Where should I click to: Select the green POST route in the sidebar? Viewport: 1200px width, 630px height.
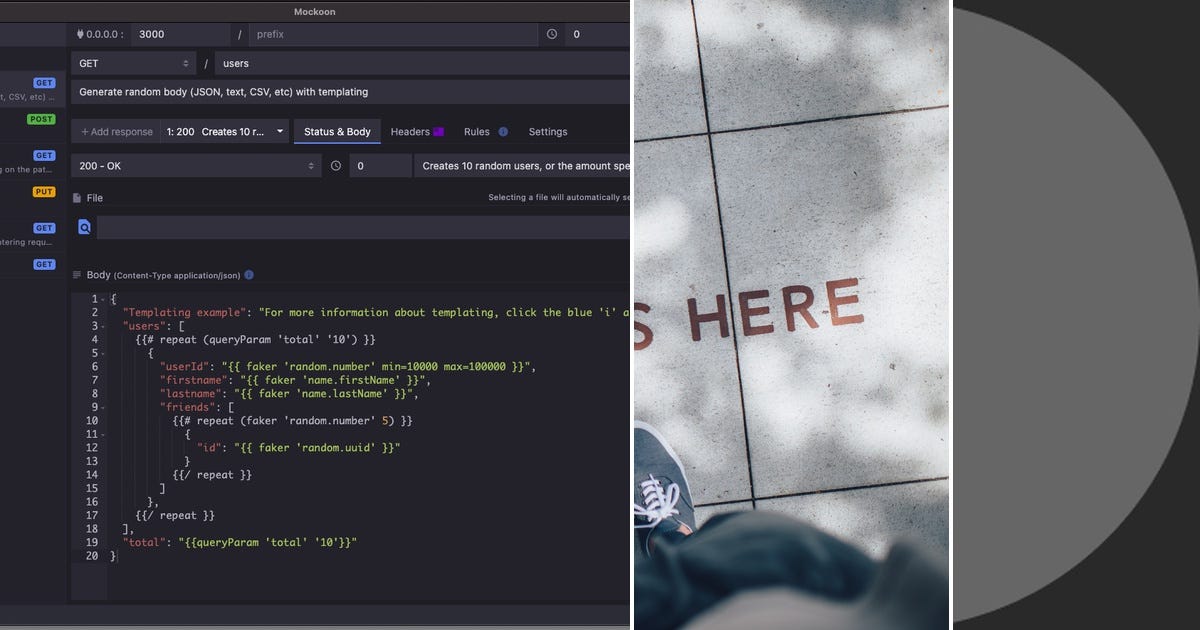point(40,118)
